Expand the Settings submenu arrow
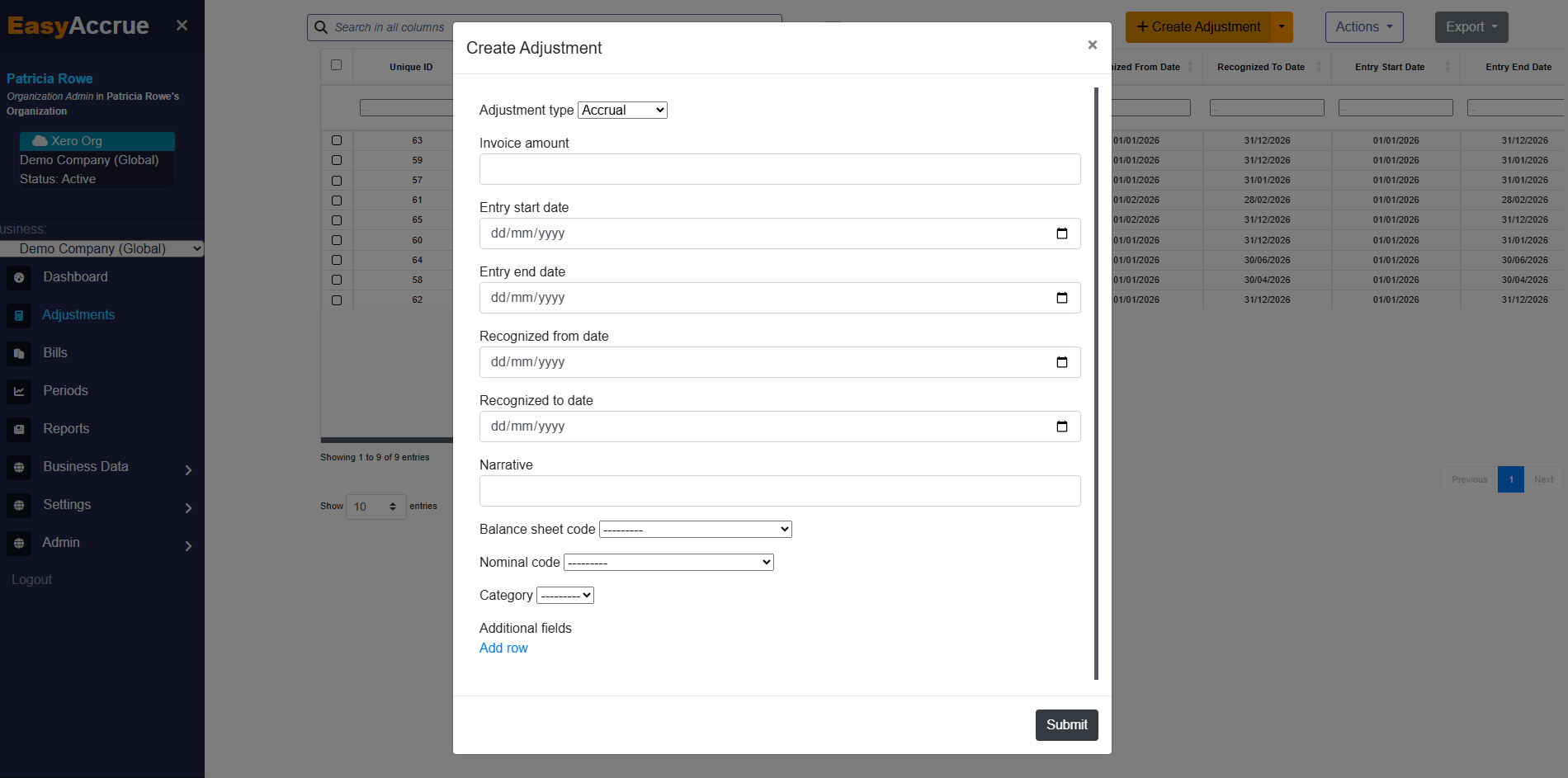Viewport: 1568px width, 778px height. [x=188, y=507]
